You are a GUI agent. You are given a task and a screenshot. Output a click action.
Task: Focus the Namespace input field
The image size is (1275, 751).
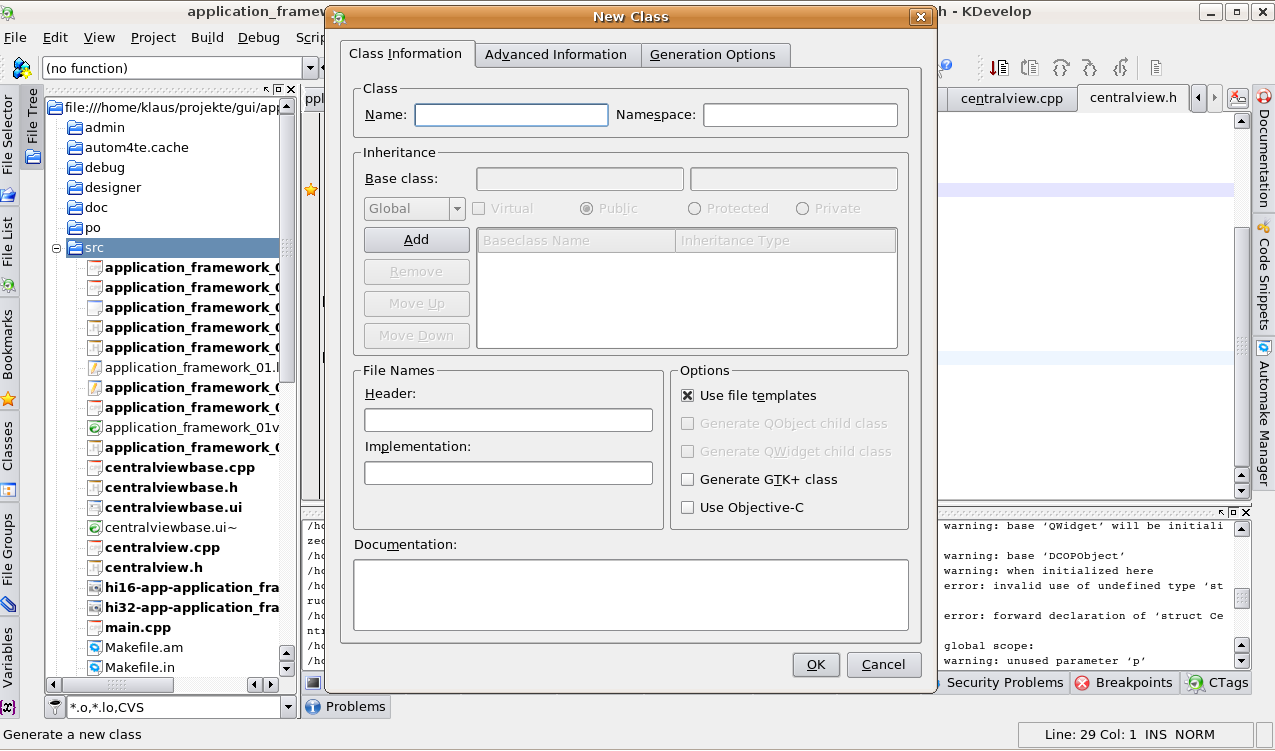point(801,115)
